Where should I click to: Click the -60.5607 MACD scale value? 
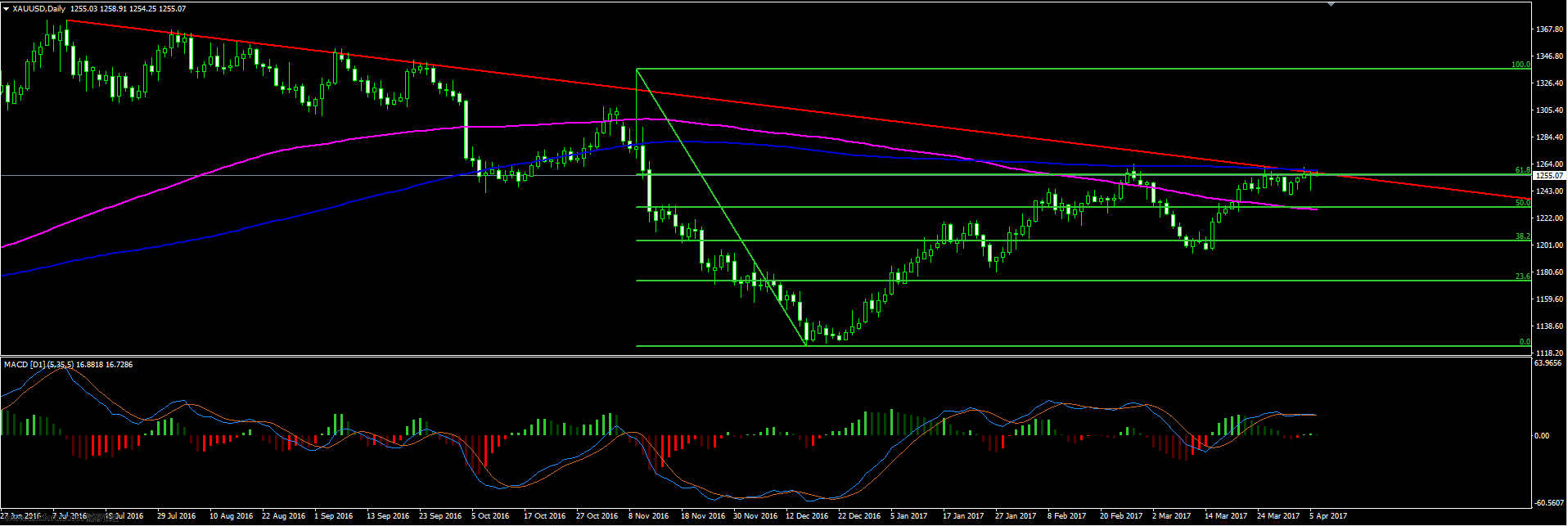point(1548,503)
